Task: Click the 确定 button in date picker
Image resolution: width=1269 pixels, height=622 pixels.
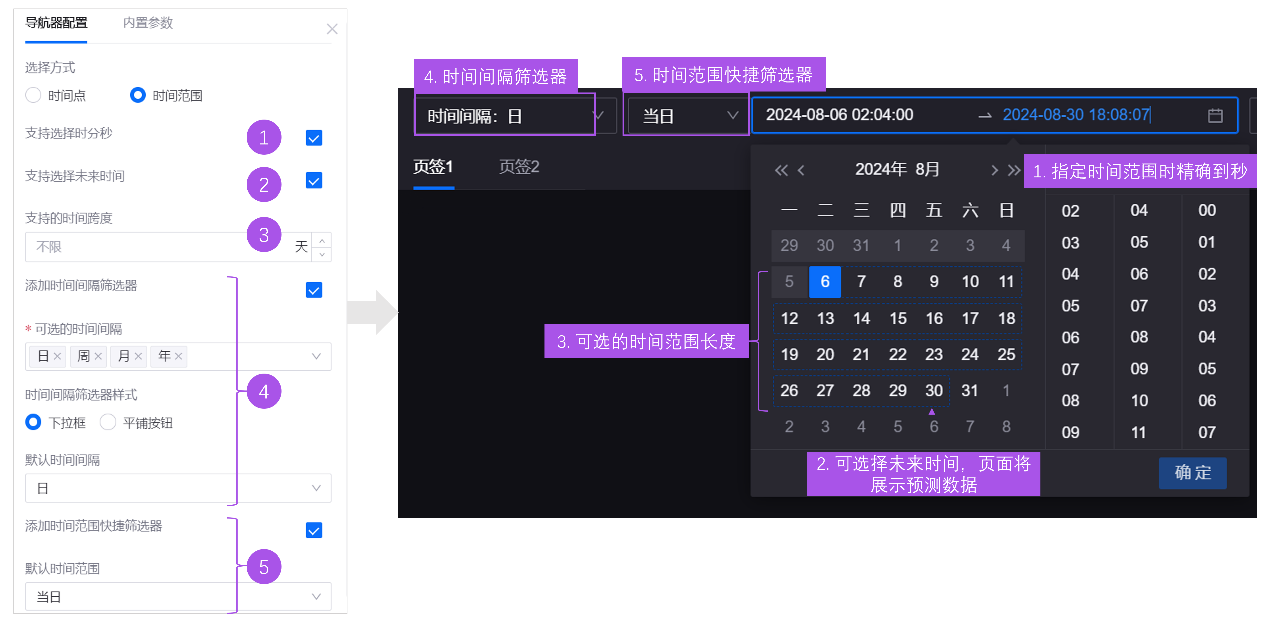Action: coord(1192,473)
